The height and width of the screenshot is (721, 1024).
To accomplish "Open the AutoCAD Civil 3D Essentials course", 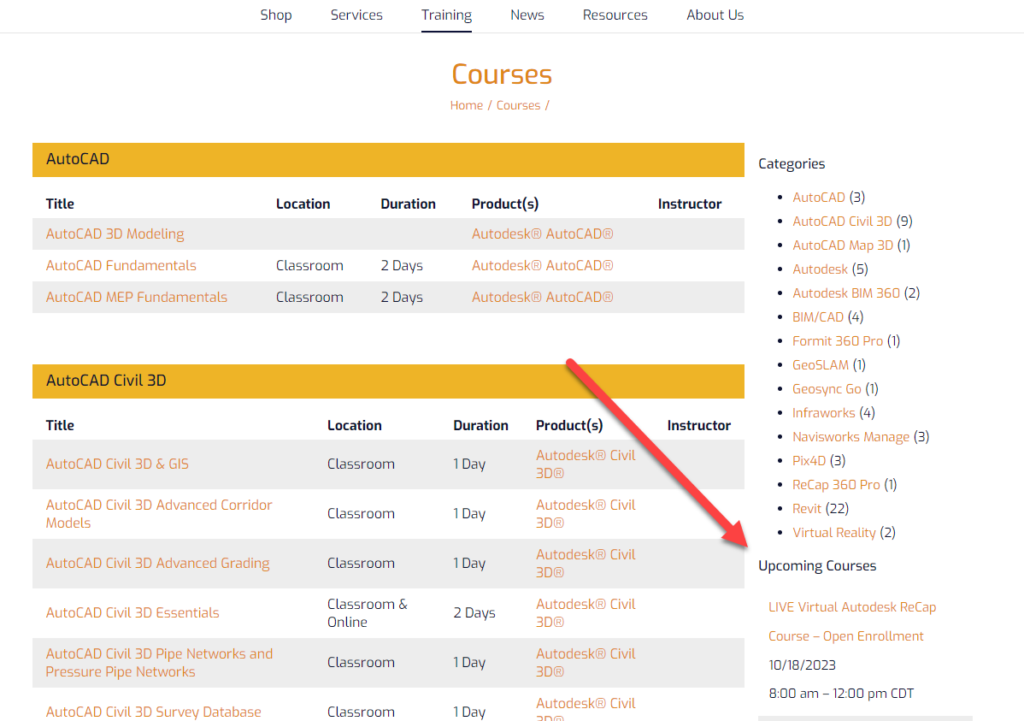I will point(133,613).
